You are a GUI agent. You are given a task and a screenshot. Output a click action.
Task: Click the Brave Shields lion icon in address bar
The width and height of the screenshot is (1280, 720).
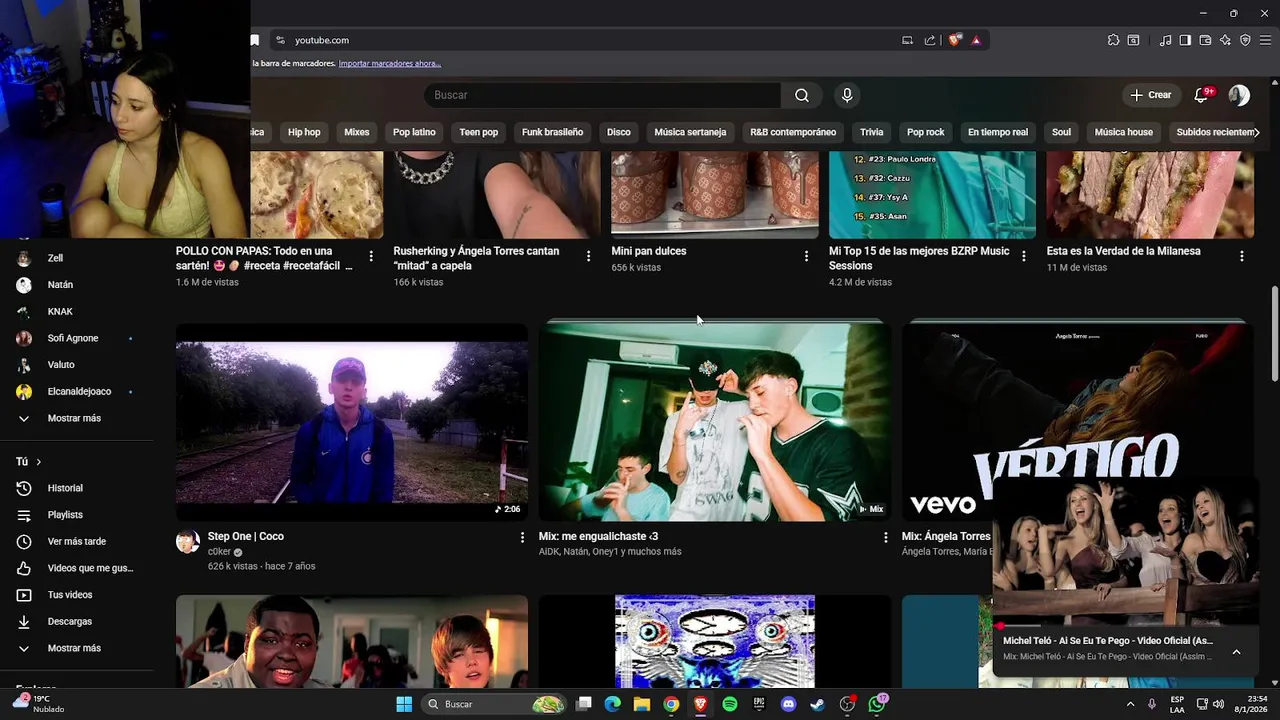955,40
